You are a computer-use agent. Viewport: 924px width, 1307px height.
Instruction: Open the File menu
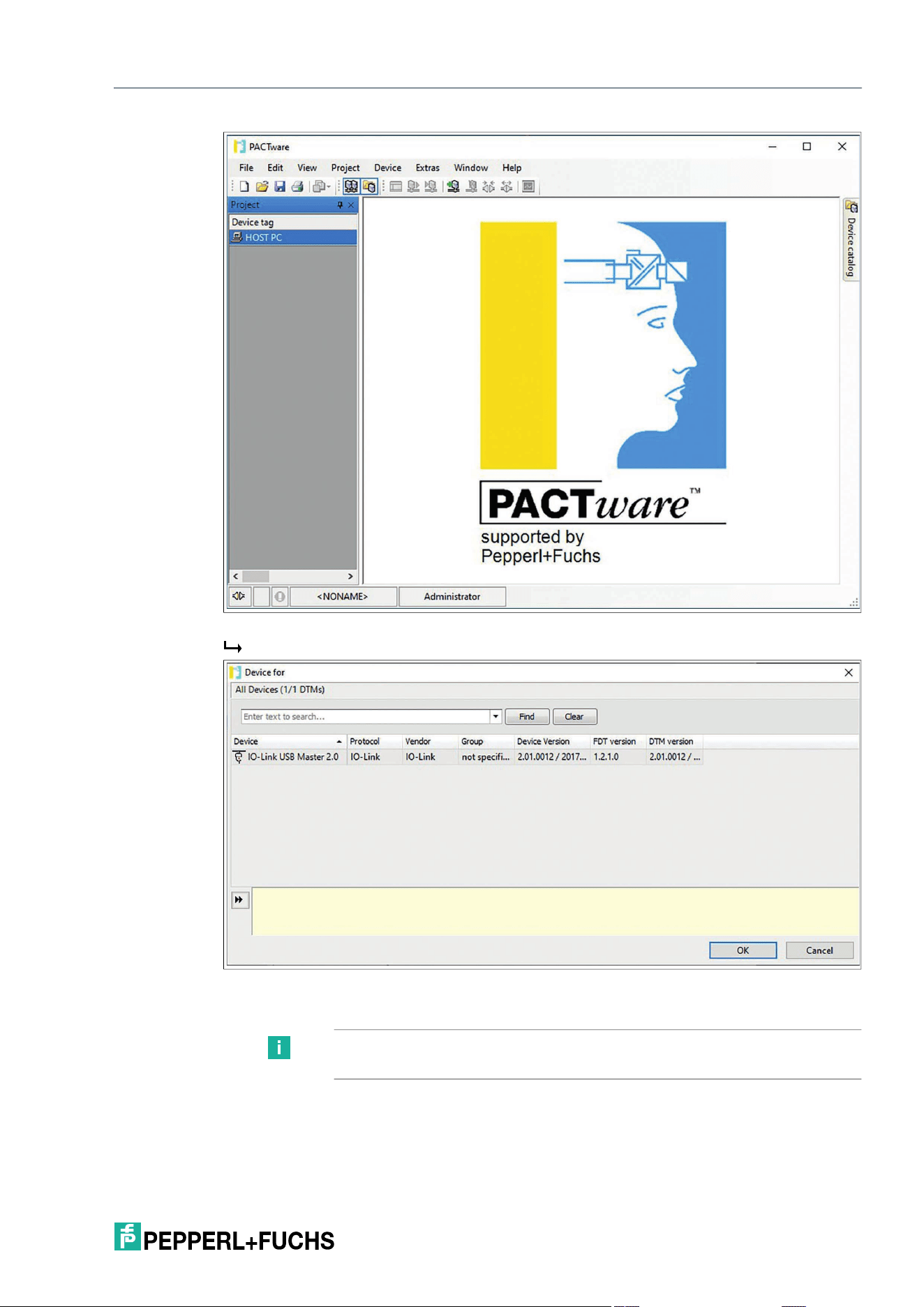tap(246, 168)
